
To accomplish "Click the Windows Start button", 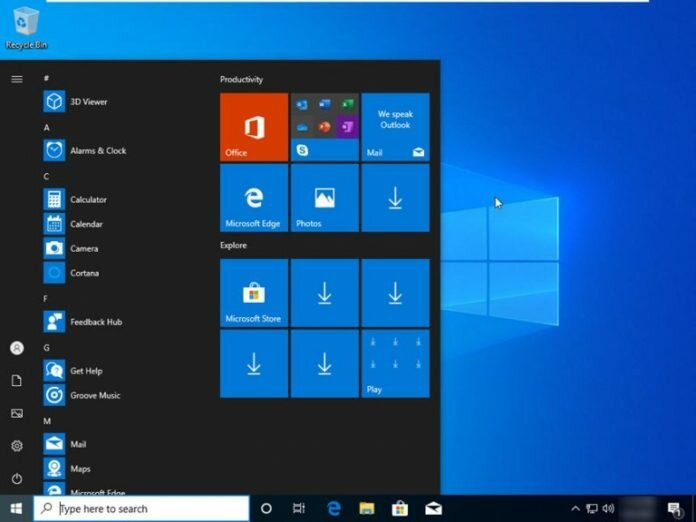I will (x=16, y=509).
